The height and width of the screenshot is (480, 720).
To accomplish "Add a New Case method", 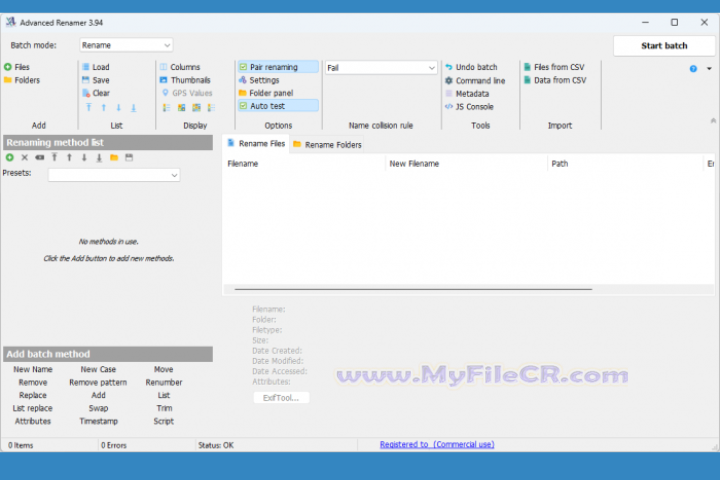I will coord(98,369).
